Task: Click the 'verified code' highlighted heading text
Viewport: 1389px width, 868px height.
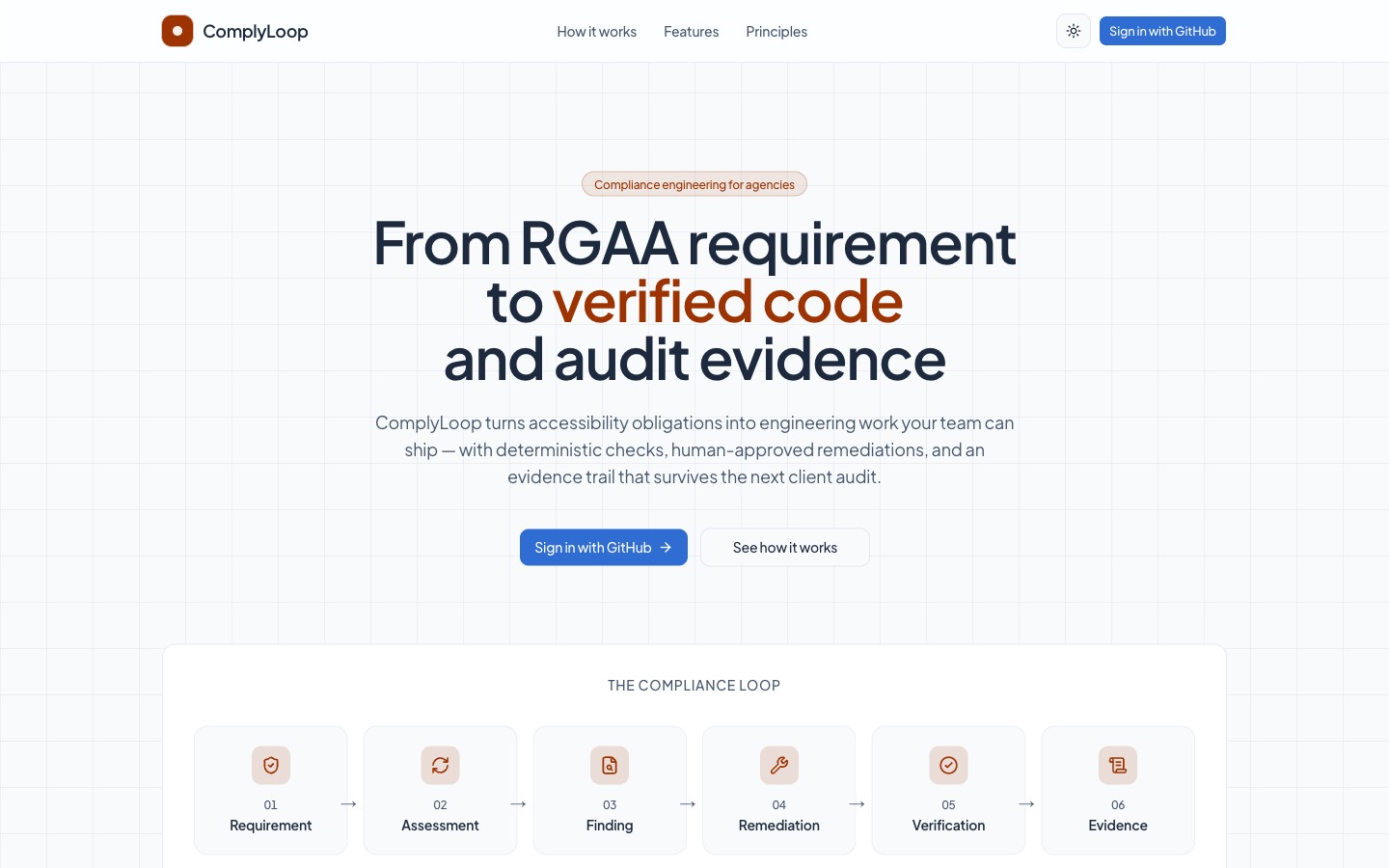Action: pyautogui.click(x=727, y=301)
